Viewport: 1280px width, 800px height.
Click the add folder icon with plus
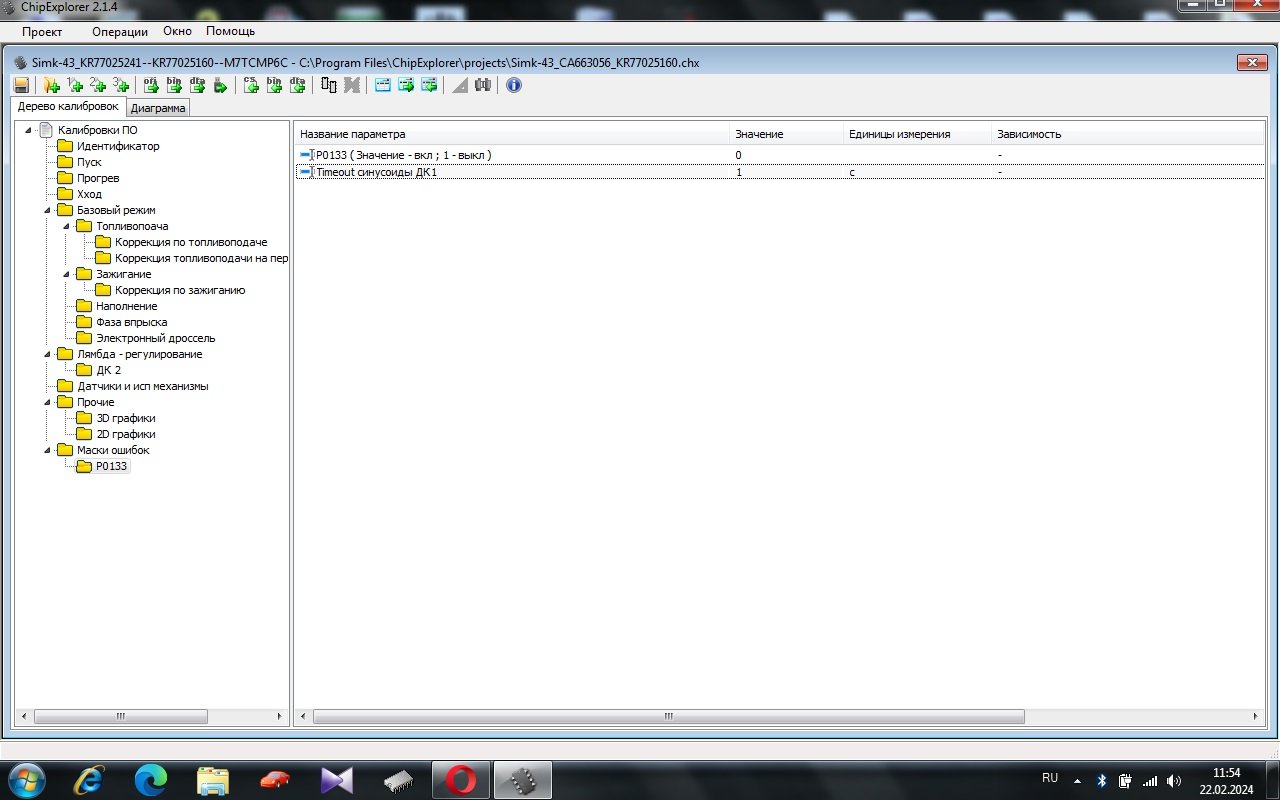click(x=51, y=86)
